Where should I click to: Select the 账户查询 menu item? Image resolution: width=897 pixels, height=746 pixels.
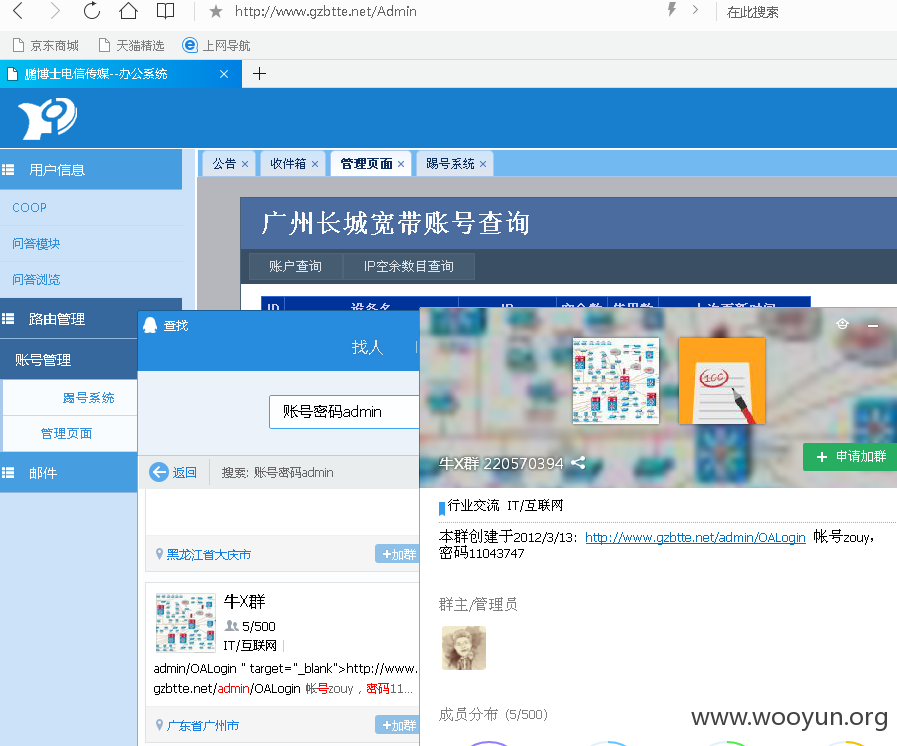point(296,266)
